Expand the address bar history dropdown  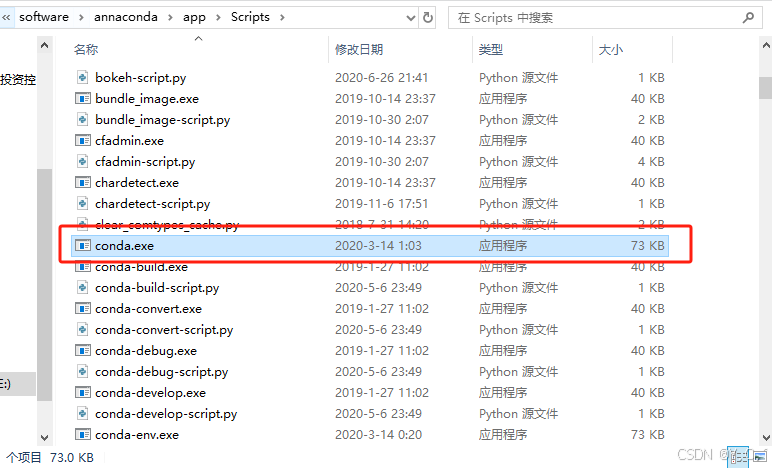[x=411, y=18]
